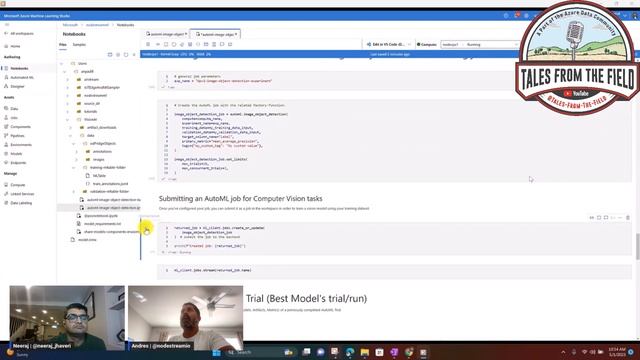Collapse the anpaz88 user folder

(64, 71)
